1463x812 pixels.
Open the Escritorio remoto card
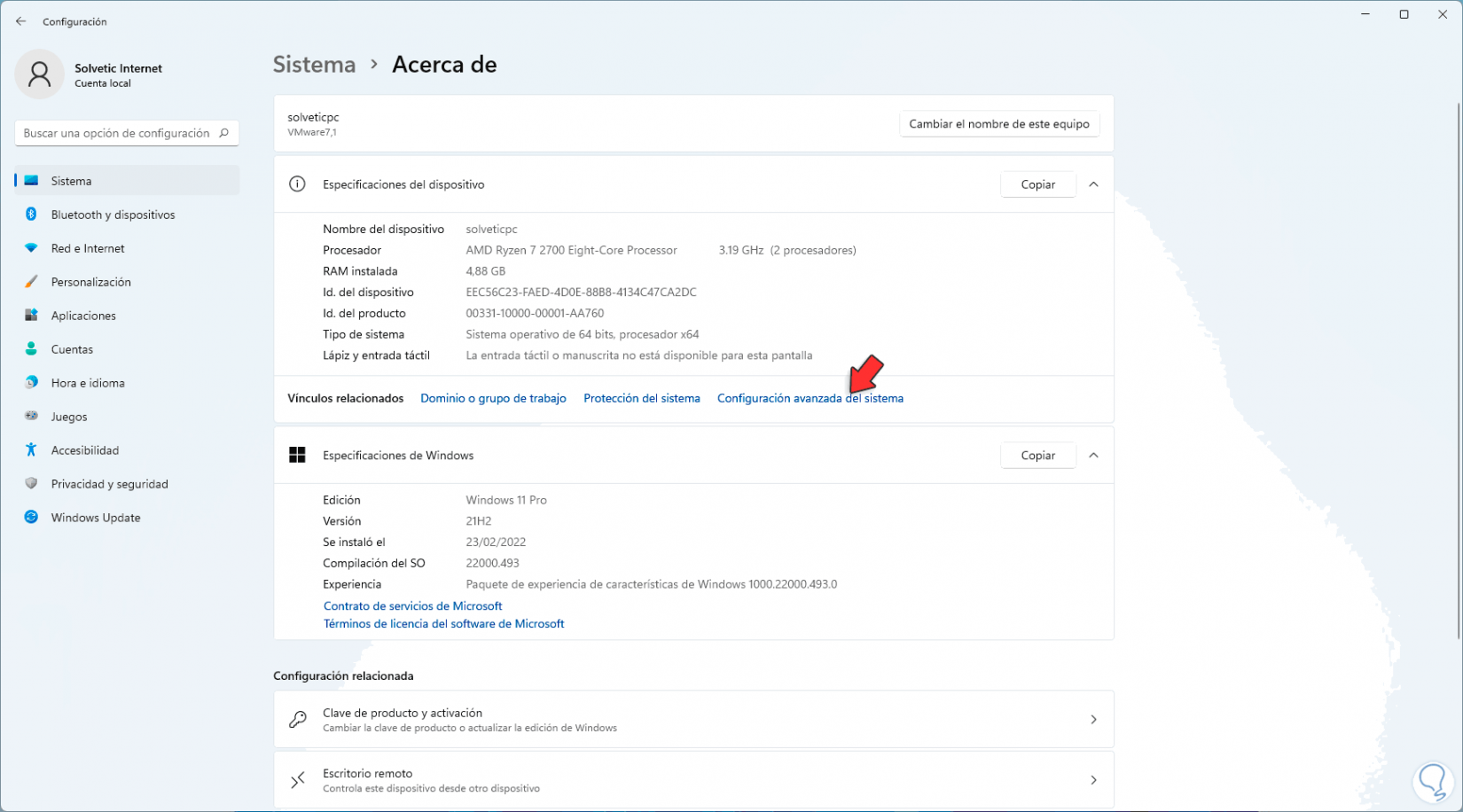(x=693, y=780)
